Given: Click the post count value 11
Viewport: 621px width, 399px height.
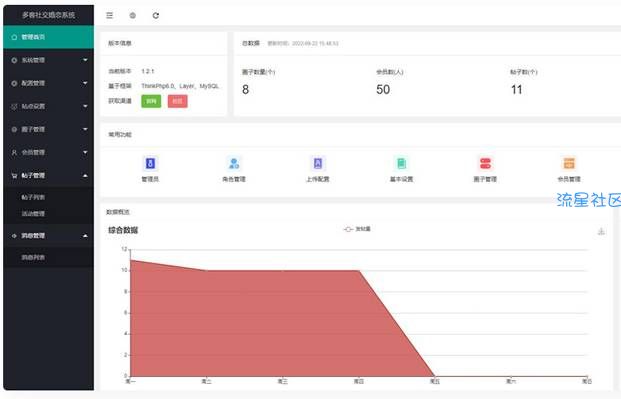Looking at the screenshot, I should click(x=516, y=90).
